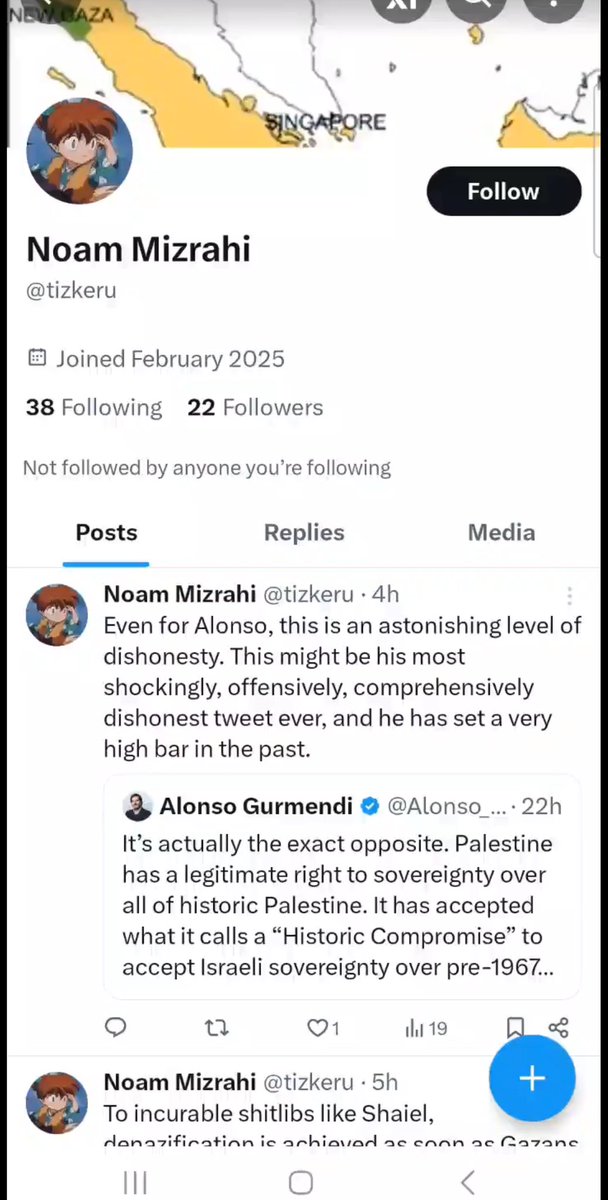
Task: Open quoted Alonso Gurmendi tweet
Action: (x=341, y=886)
